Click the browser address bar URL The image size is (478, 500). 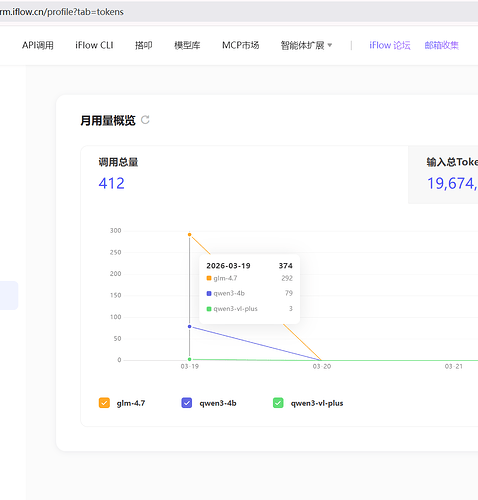(x=62, y=12)
